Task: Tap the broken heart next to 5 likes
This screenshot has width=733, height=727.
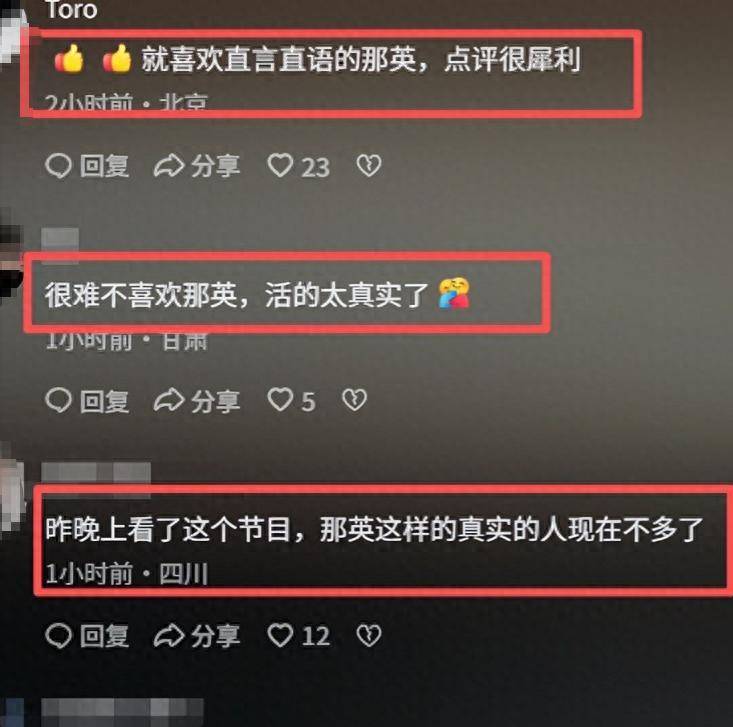Action: [x=354, y=400]
